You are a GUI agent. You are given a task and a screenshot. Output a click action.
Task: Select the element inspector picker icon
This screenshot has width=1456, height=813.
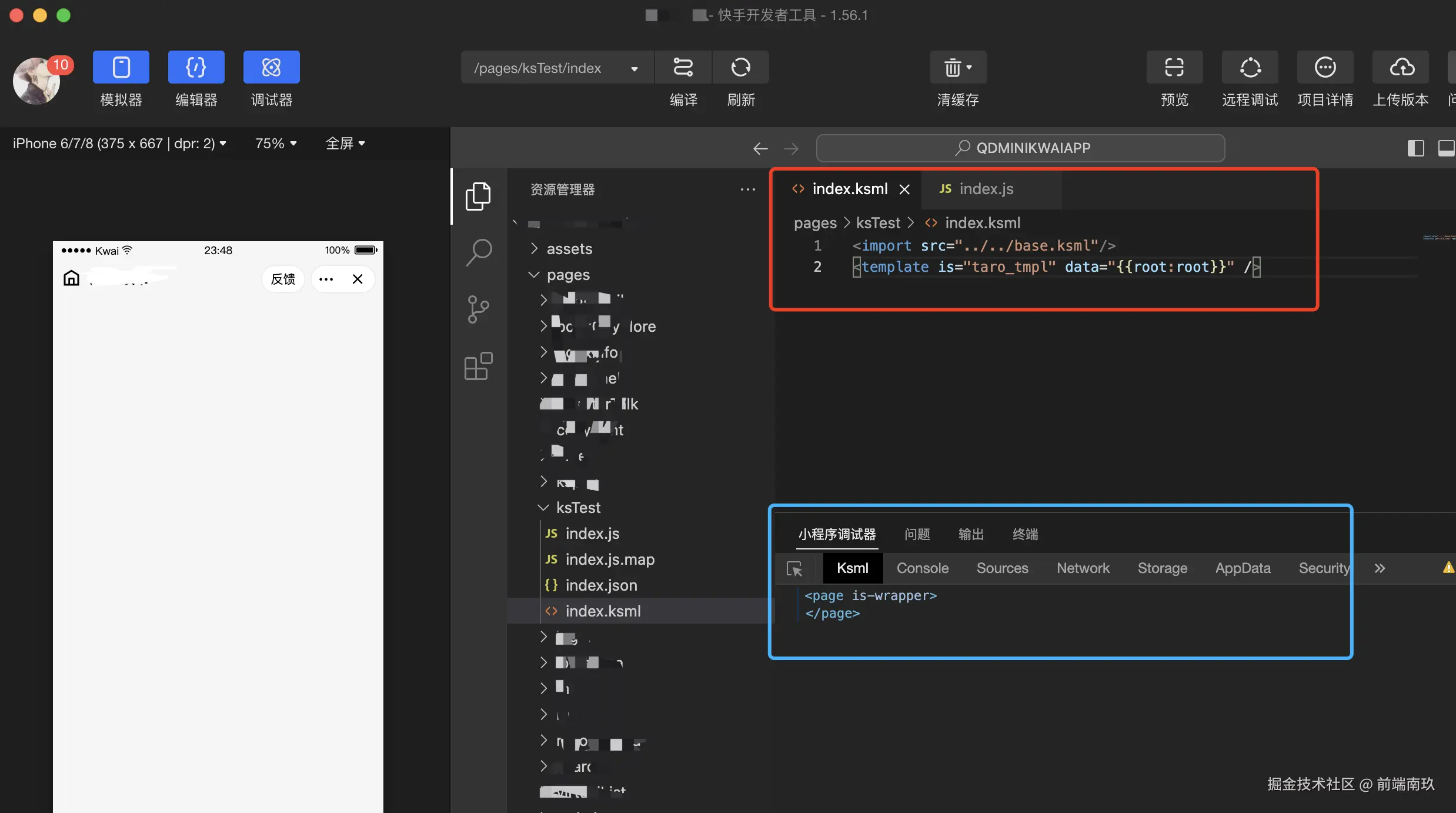[x=794, y=569]
